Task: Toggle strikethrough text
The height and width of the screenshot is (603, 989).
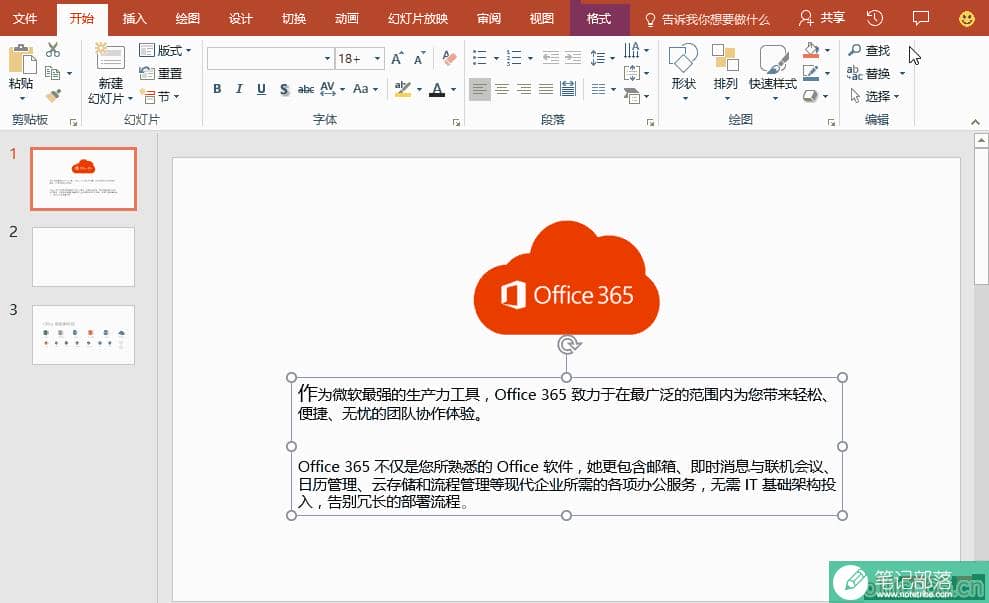Action: click(x=306, y=89)
